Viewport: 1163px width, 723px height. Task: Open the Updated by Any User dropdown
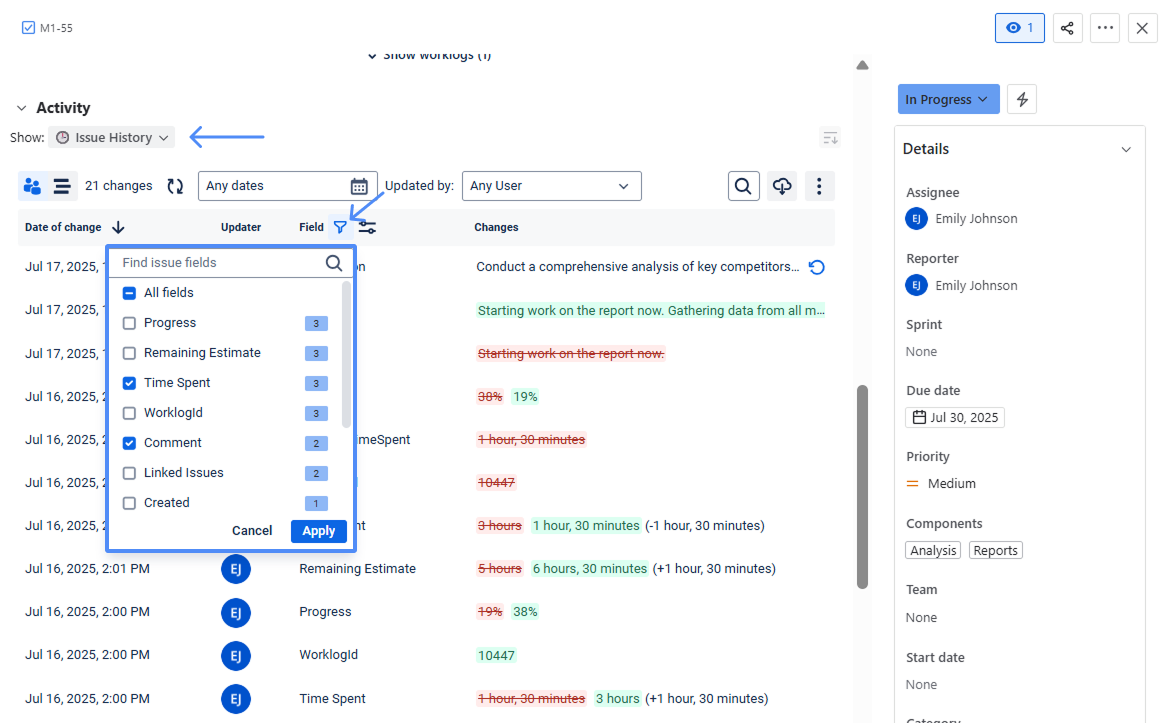[x=551, y=185]
